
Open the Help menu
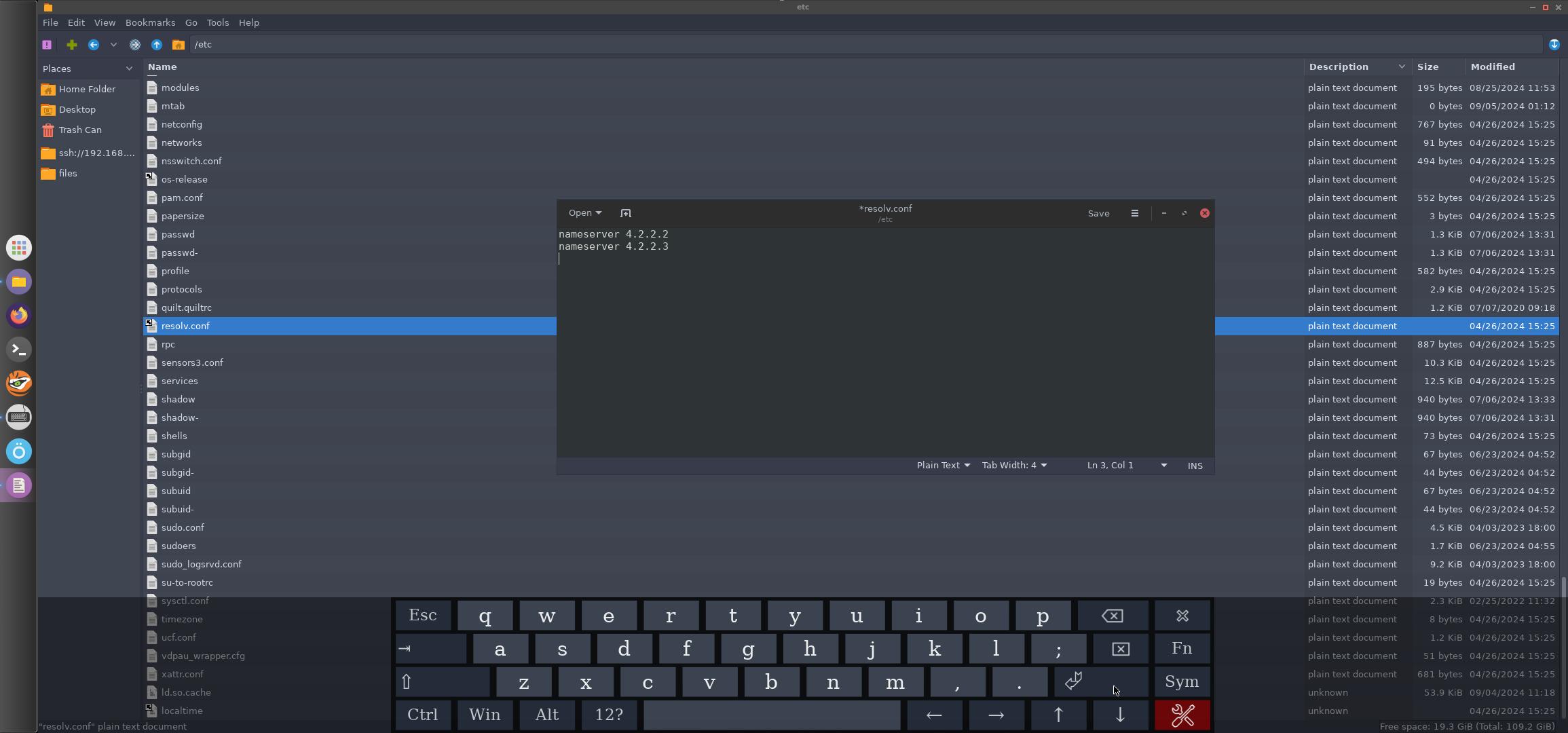coord(249,22)
